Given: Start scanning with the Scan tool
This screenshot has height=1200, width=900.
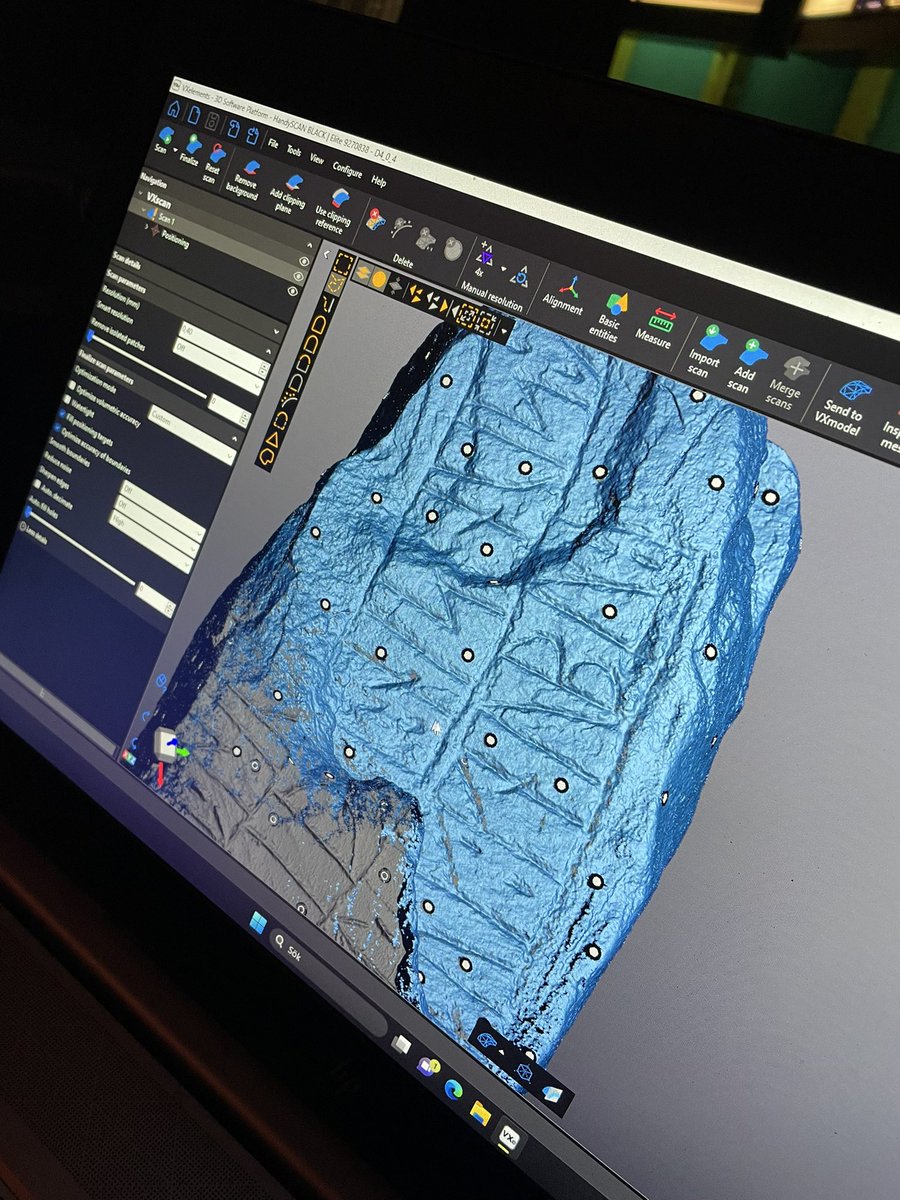Looking at the screenshot, I should click(x=162, y=141).
